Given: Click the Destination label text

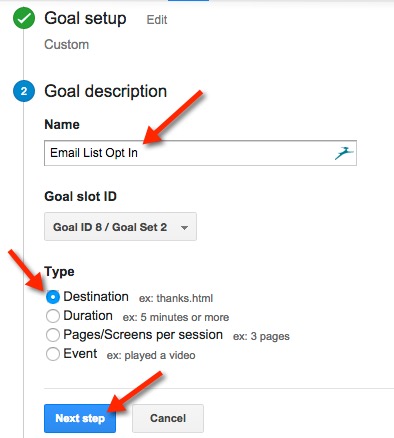Looking at the screenshot, I should click(96, 297).
